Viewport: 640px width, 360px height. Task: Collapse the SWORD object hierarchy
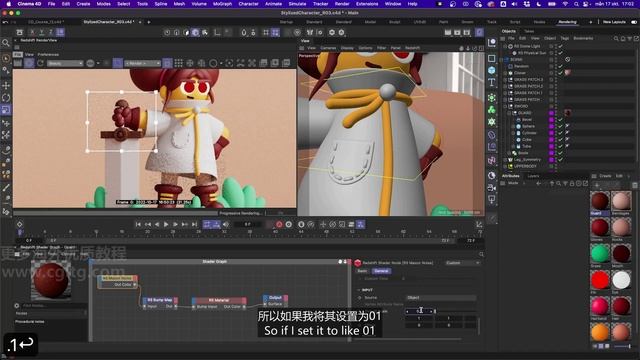coord(505,106)
